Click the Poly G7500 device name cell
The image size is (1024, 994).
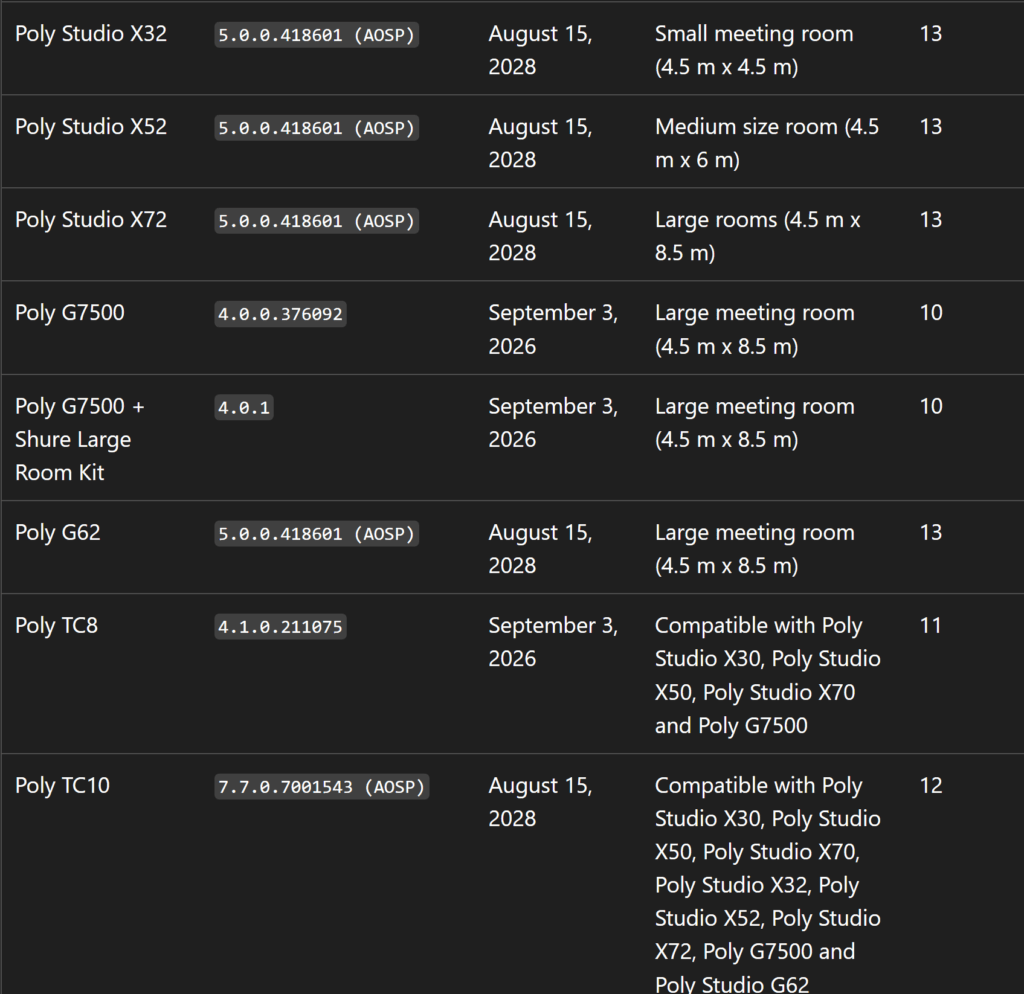tap(70, 313)
